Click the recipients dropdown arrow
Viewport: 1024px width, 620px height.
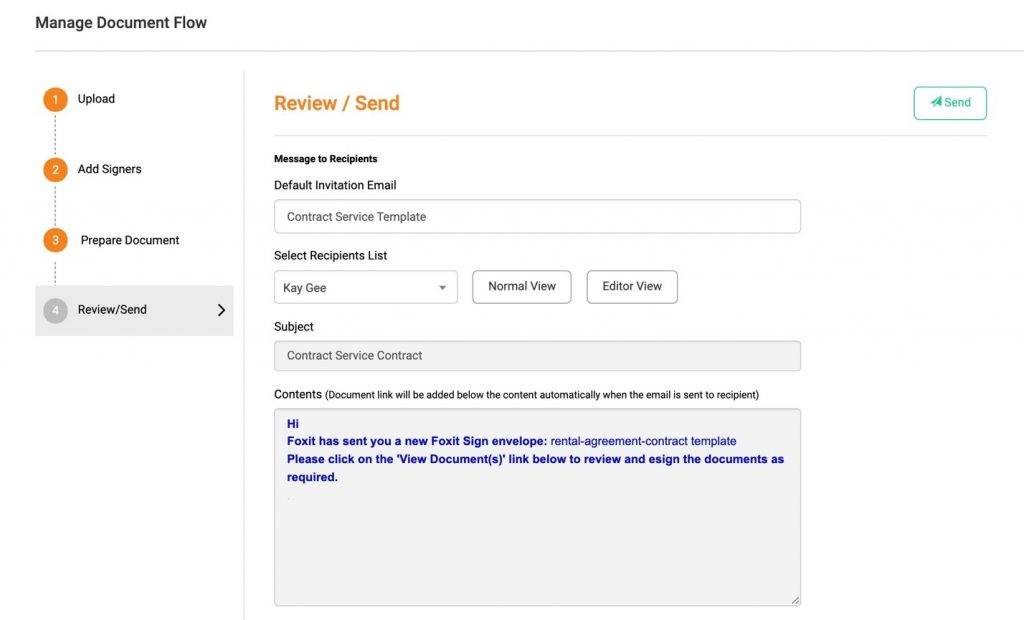[442, 288]
